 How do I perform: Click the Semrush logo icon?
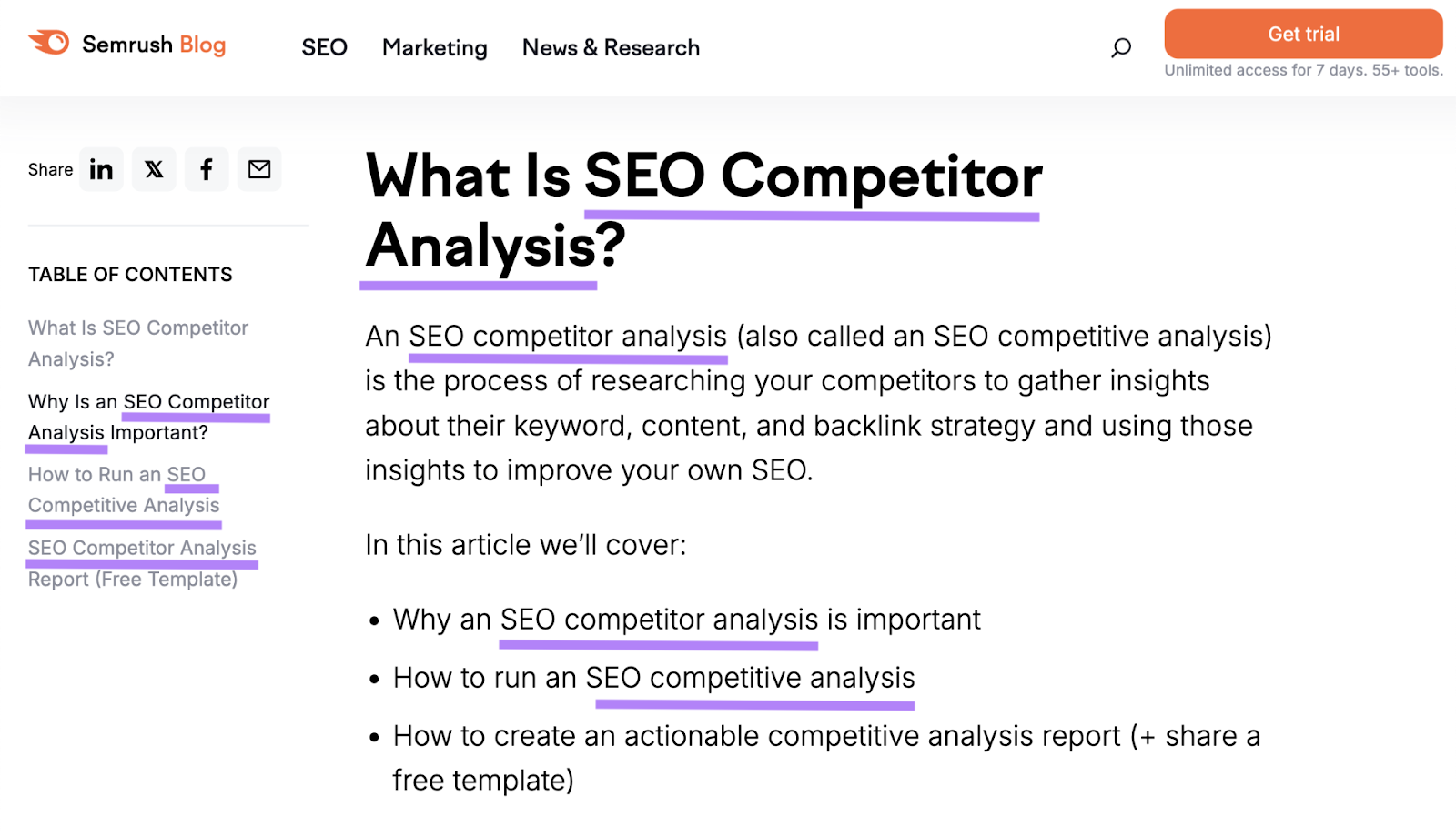[x=47, y=42]
